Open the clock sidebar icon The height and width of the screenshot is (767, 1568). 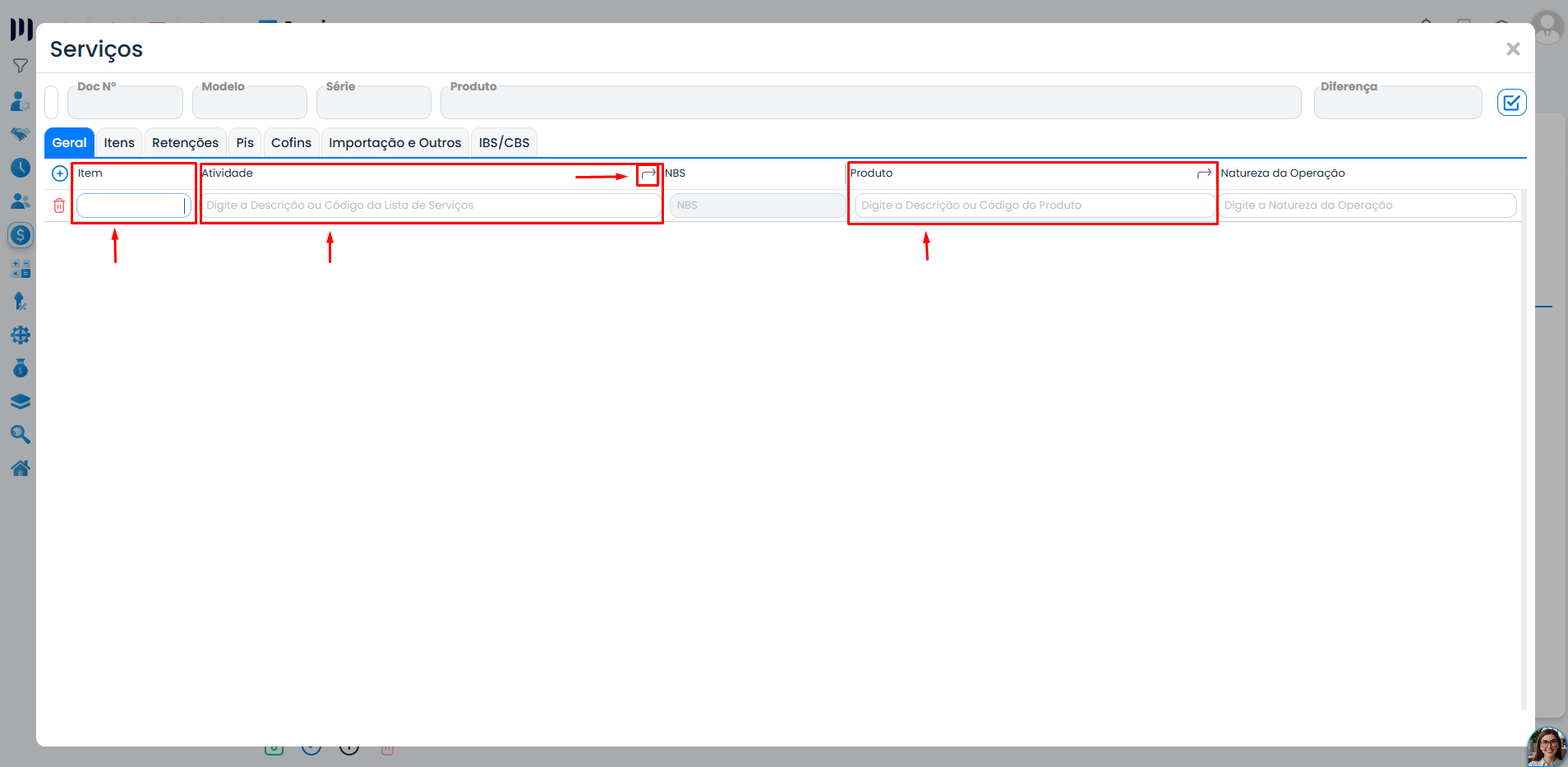[21, 168]
